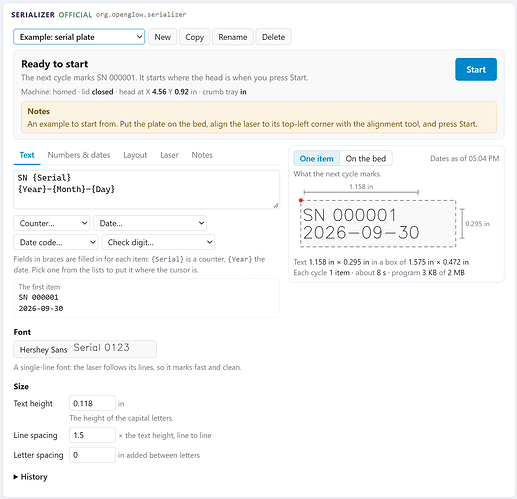Open the Check digit... dropdown

tap(158, 242)
